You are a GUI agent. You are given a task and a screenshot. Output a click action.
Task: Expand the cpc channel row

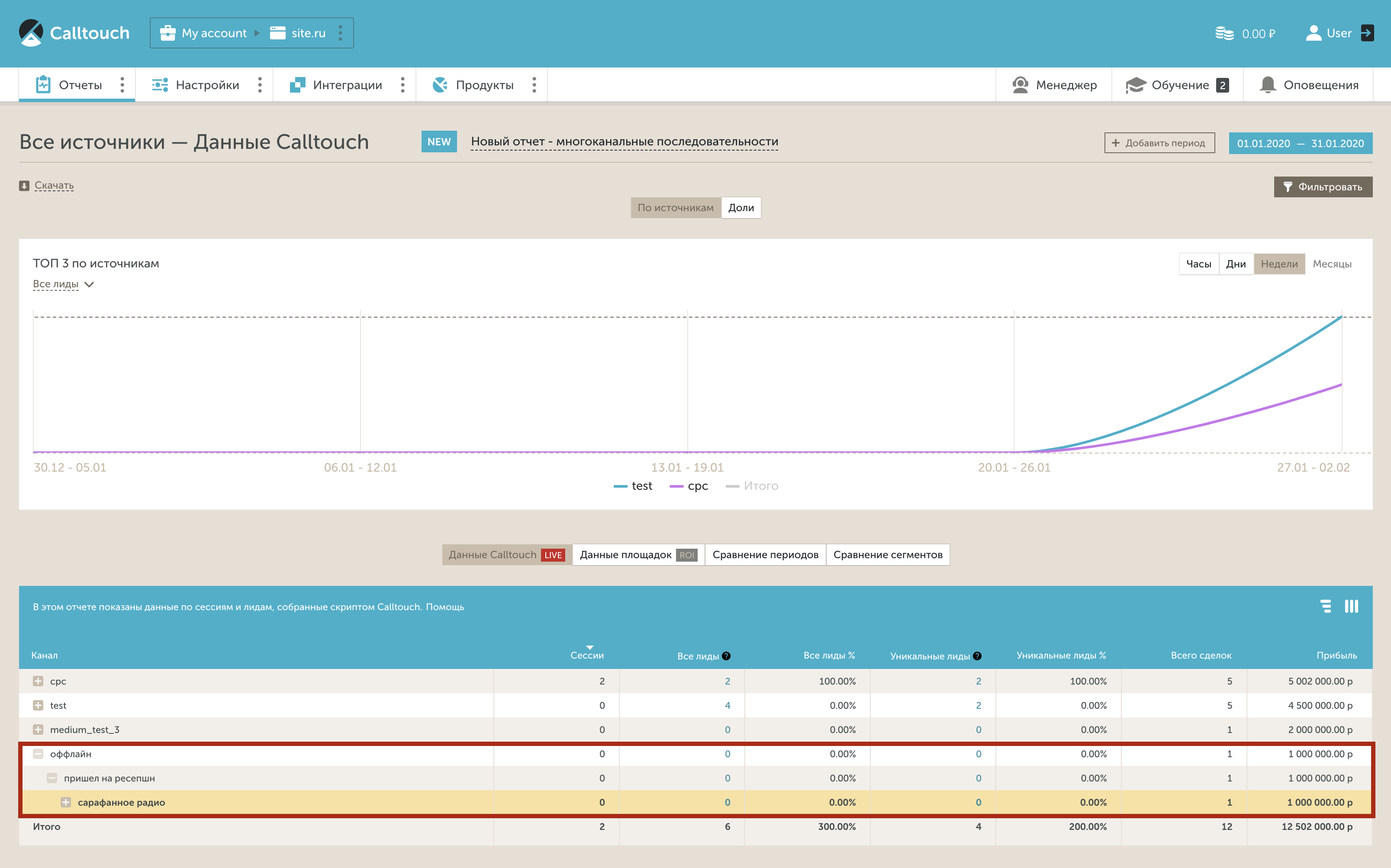click(38, 682)
